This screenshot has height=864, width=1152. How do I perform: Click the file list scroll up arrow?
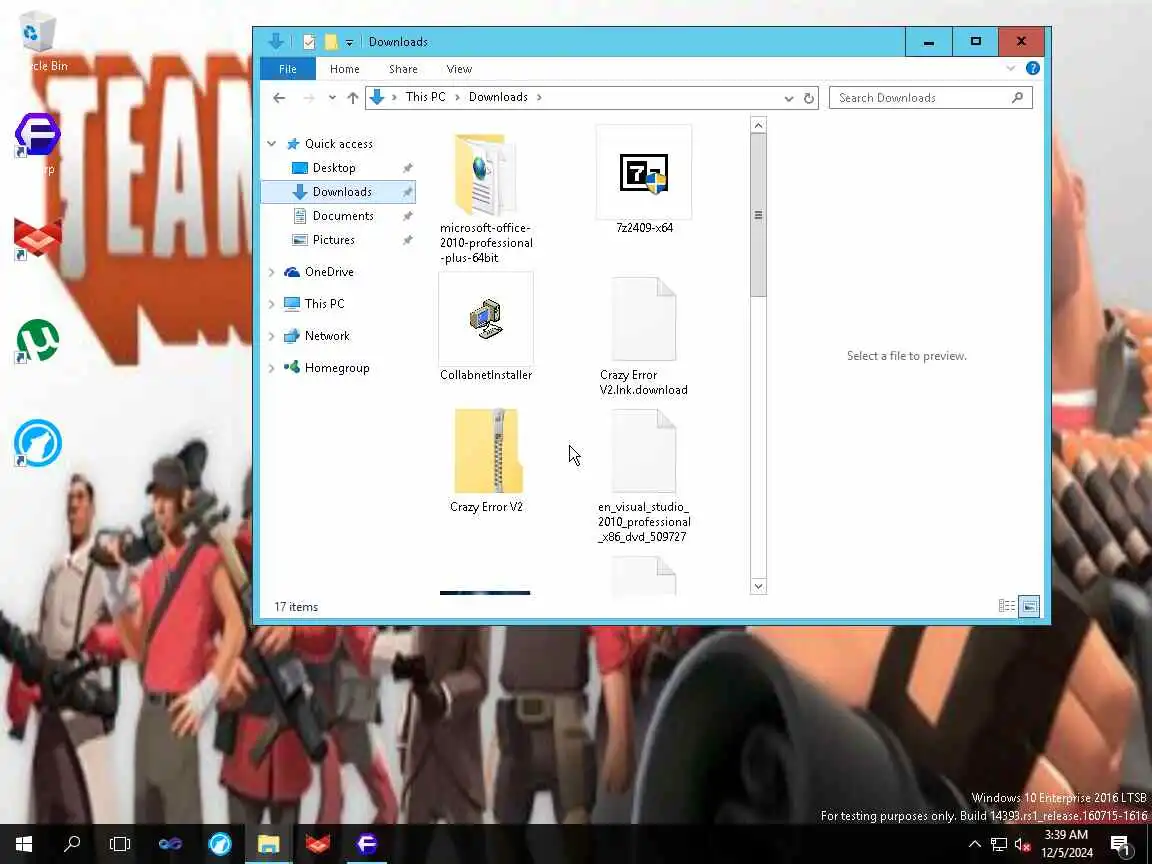point(758,126)
